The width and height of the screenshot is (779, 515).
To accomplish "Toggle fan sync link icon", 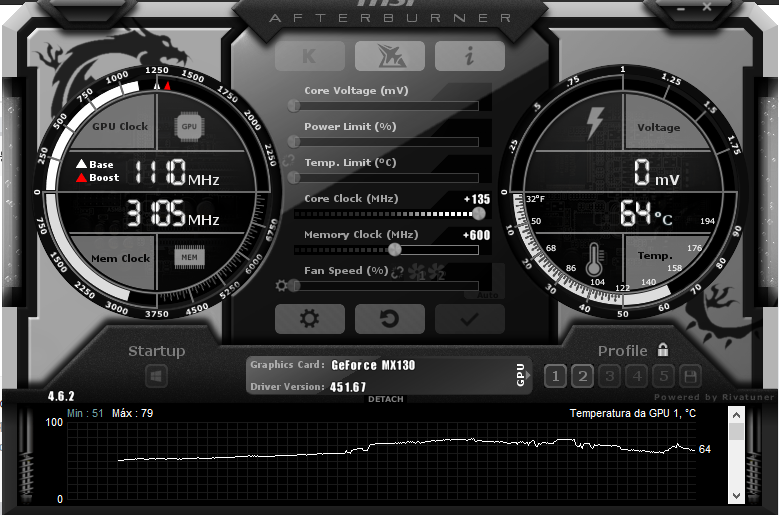I will (x=397, y=272).
